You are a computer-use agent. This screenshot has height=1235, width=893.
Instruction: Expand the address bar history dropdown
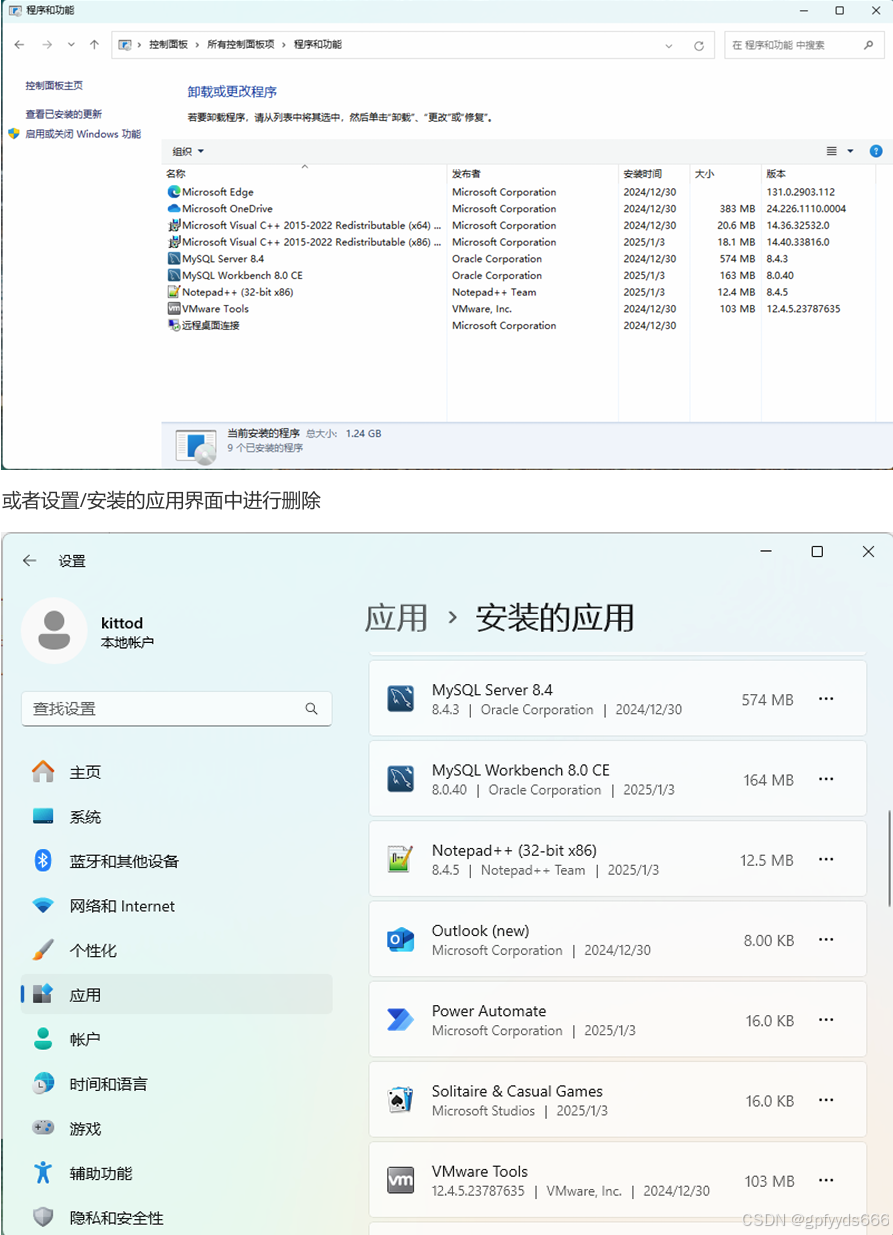click(669, 45)
